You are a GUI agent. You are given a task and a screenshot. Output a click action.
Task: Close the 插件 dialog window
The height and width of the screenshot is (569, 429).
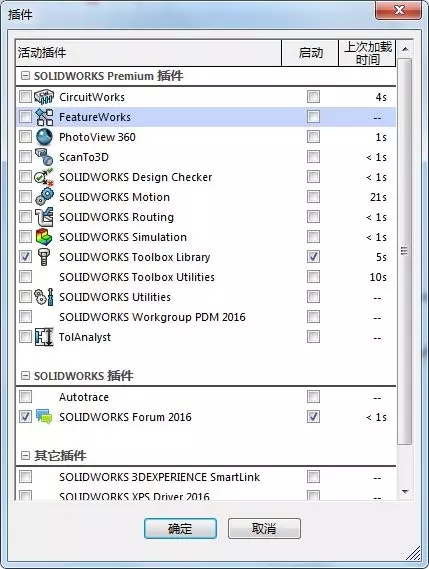pos(399,10)
